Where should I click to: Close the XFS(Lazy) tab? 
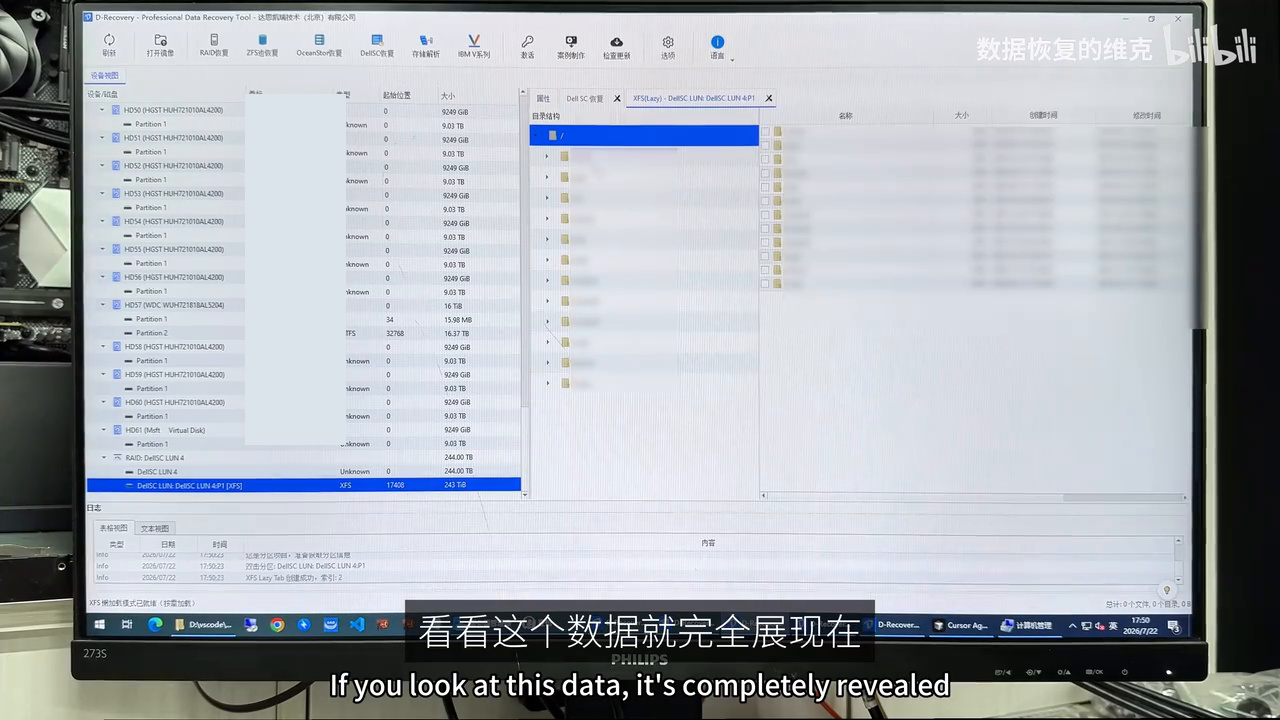tap(768, 98)
